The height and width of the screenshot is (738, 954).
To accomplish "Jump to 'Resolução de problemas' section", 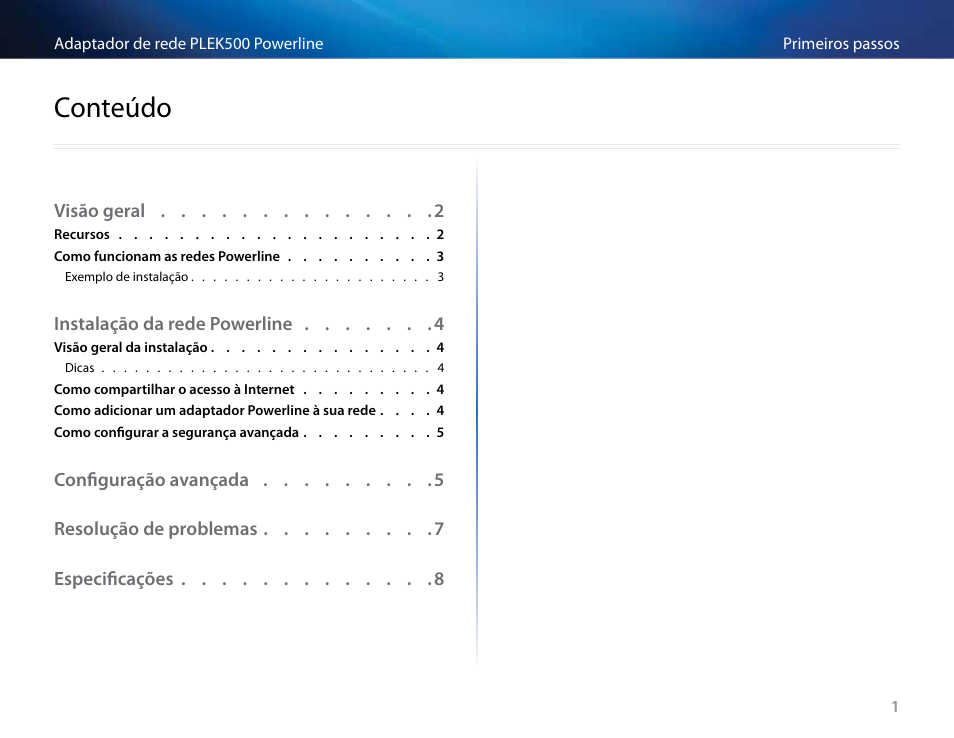I will [249, 529].
